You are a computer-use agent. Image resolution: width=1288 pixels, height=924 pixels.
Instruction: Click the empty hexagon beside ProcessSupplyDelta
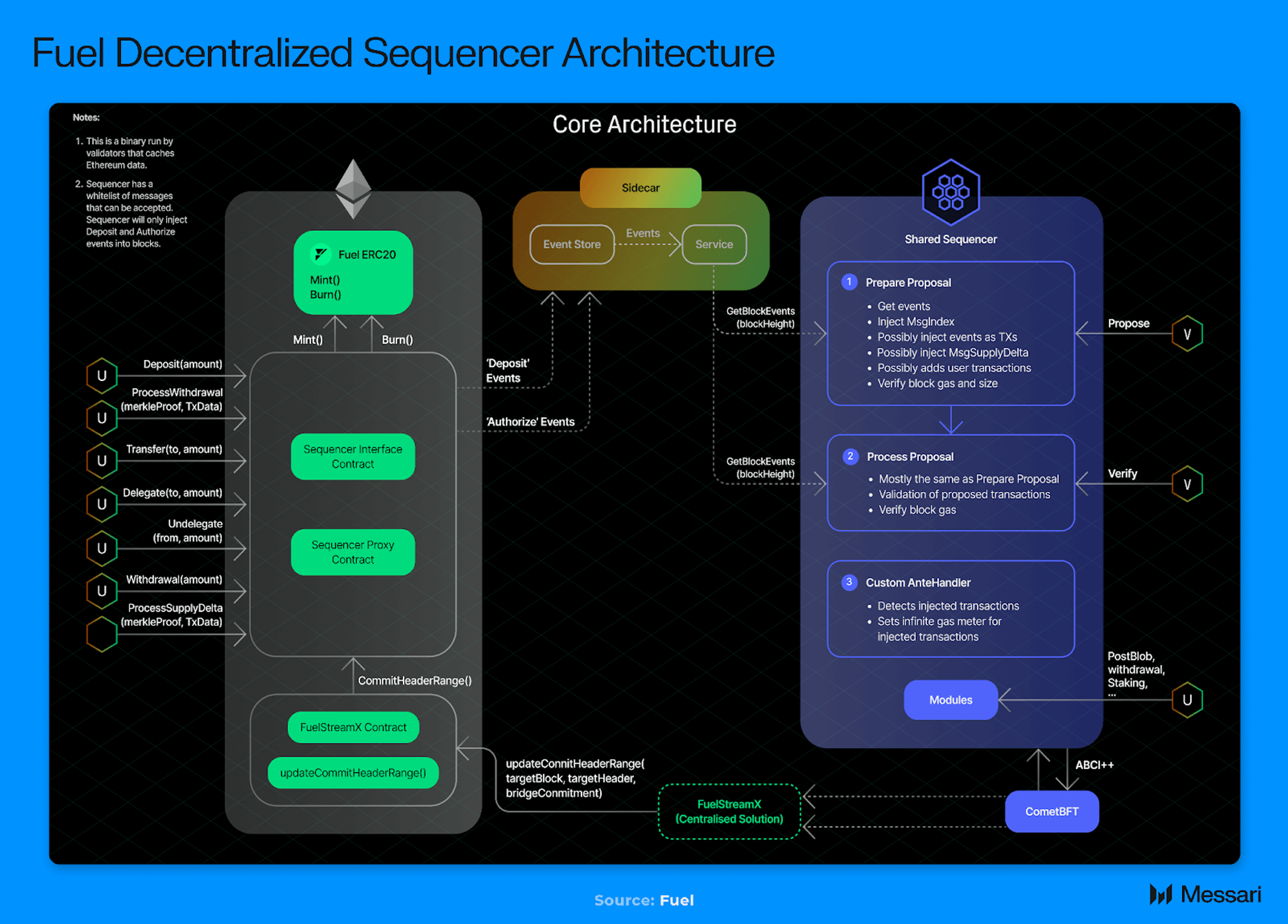(102, 634)
